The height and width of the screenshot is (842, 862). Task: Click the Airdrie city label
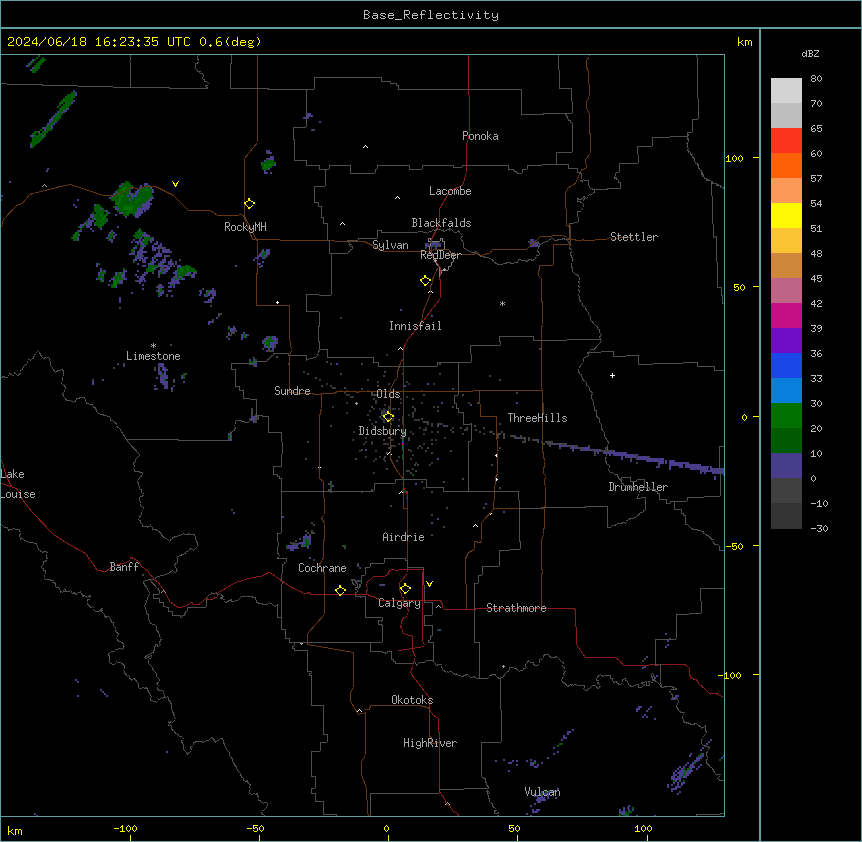403,537
